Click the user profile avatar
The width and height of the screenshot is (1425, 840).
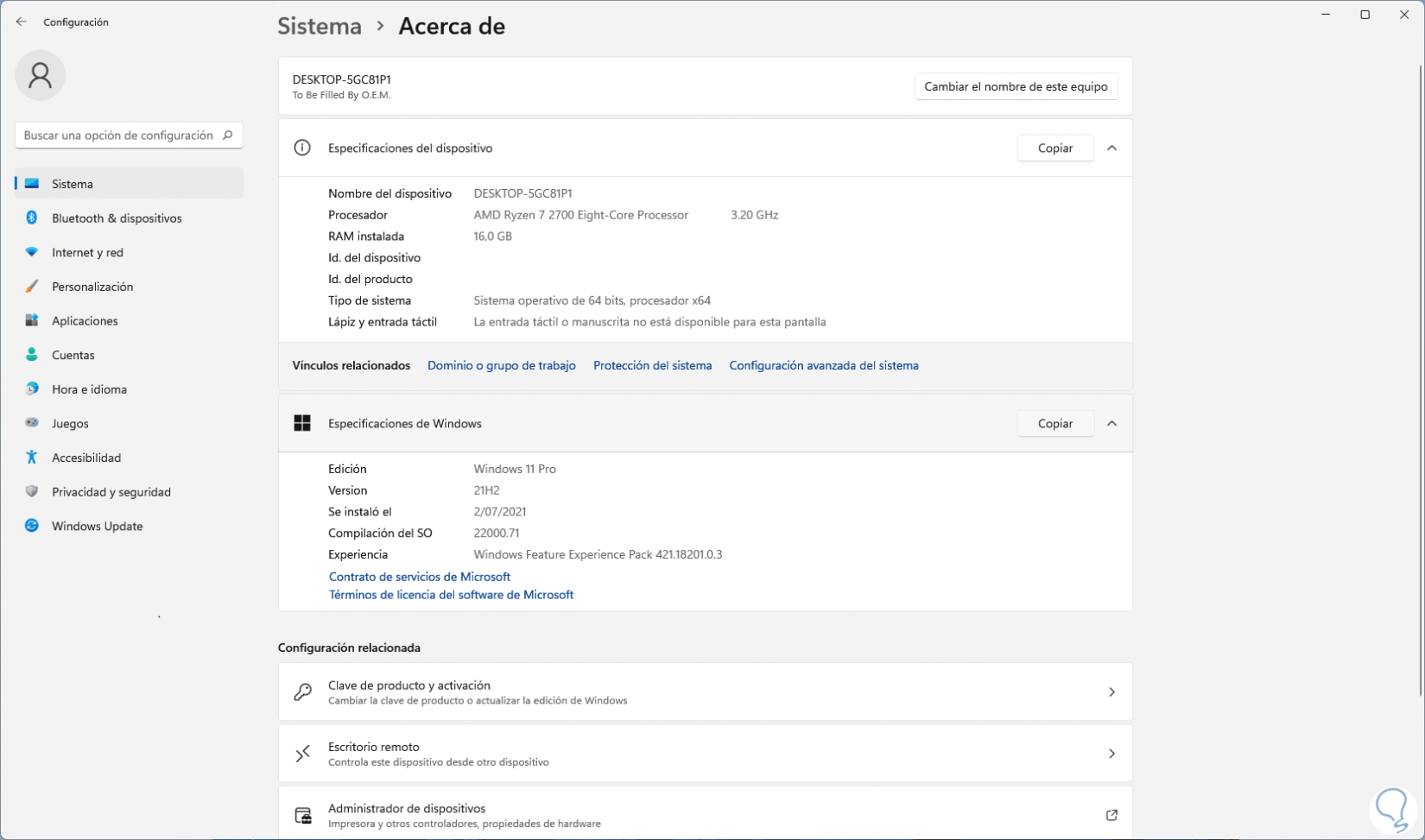(x=40, y=75)
